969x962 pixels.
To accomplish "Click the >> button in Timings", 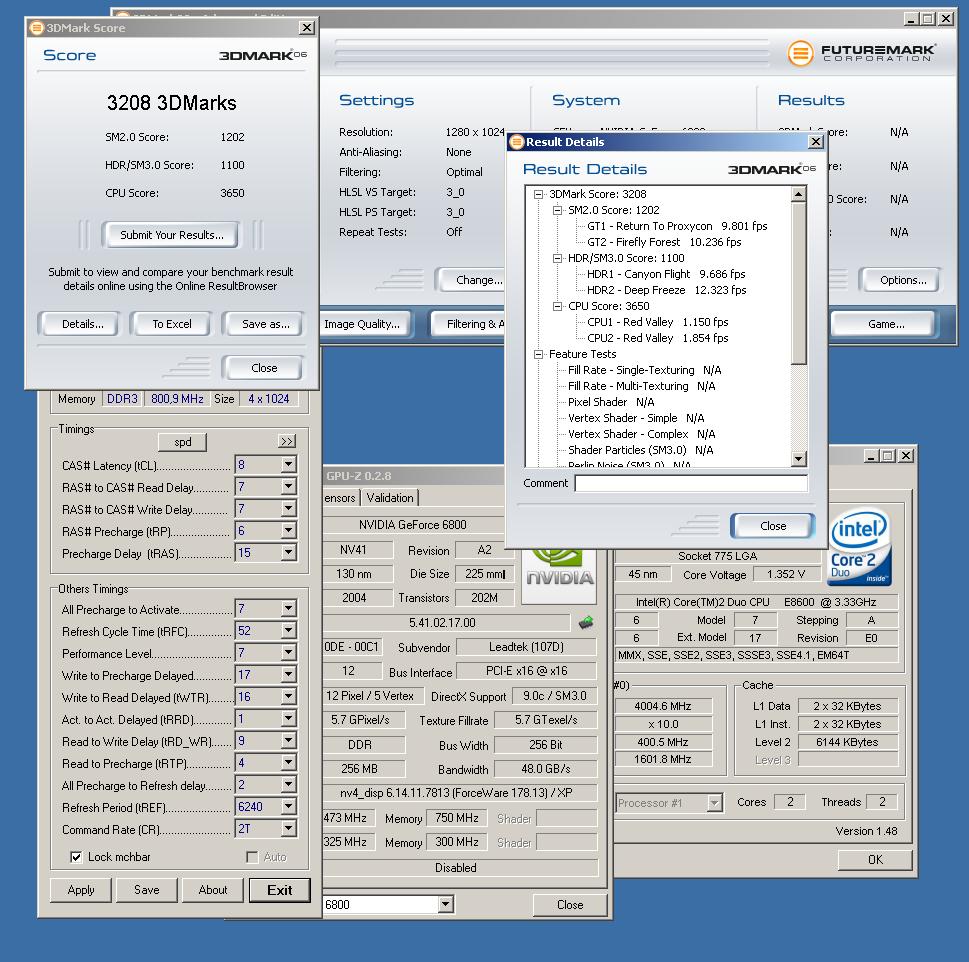I will [287, 441].
